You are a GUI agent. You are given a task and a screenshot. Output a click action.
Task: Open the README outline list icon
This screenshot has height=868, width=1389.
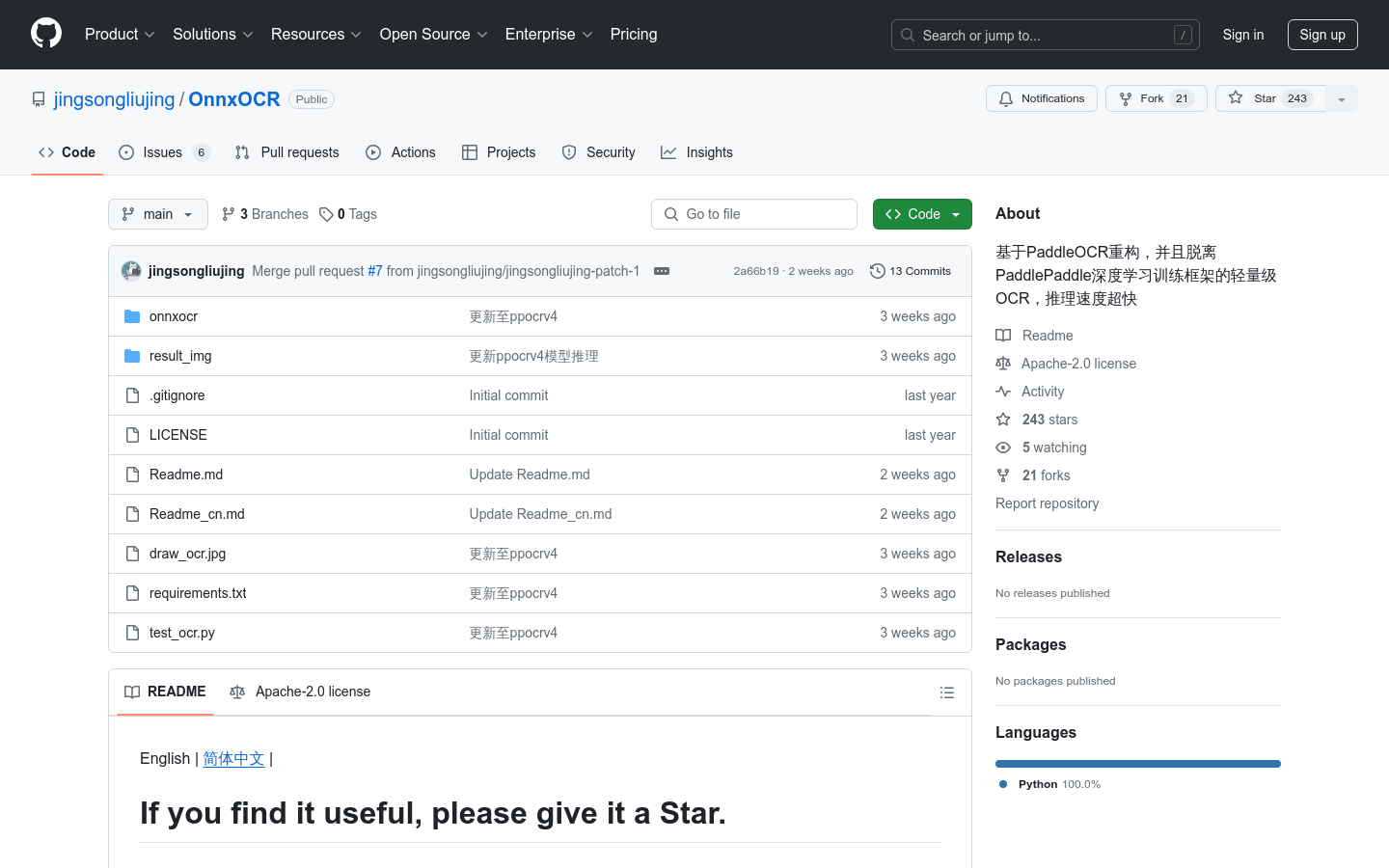(947, 692)
